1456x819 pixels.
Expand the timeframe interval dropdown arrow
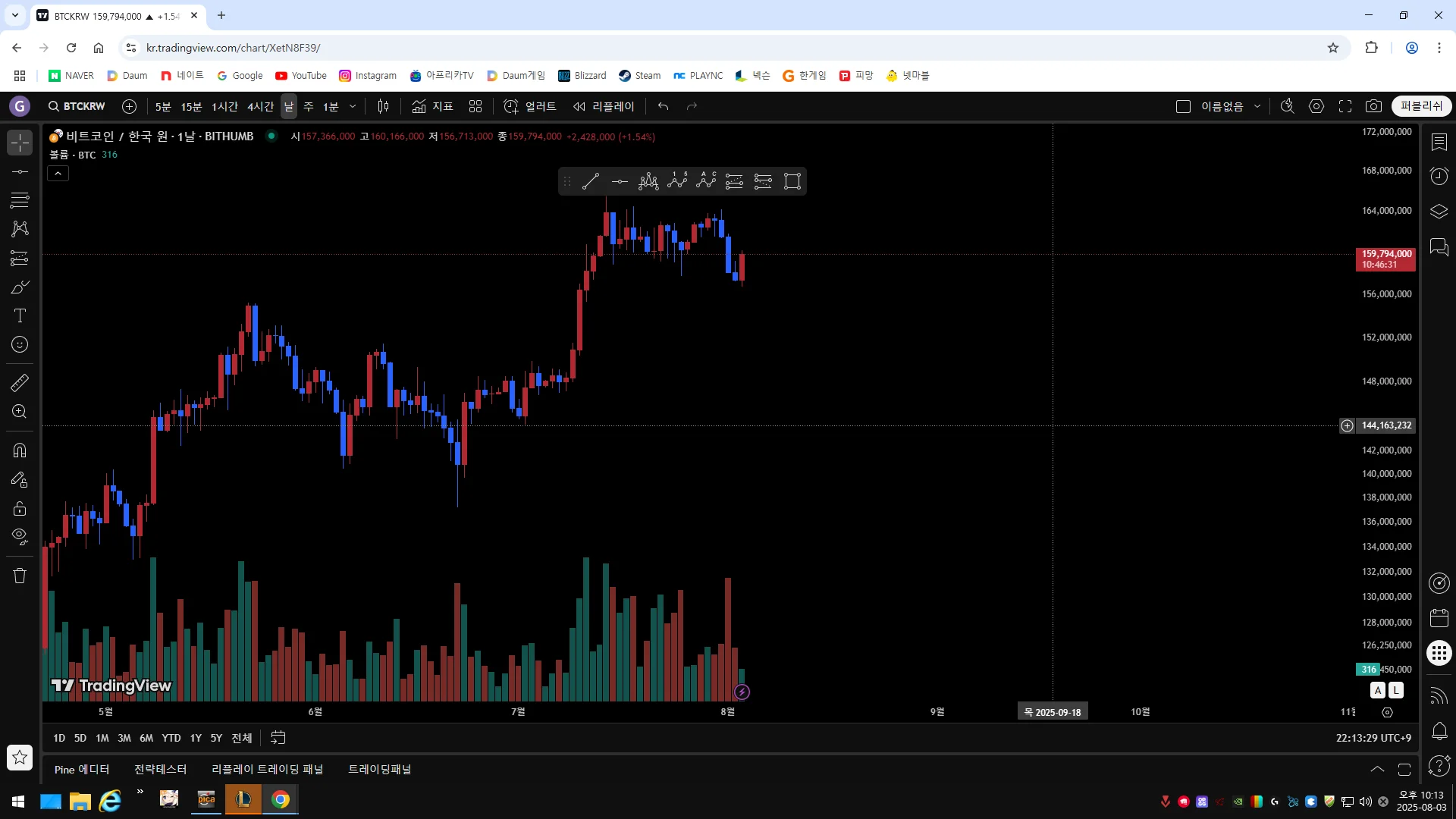353,106
